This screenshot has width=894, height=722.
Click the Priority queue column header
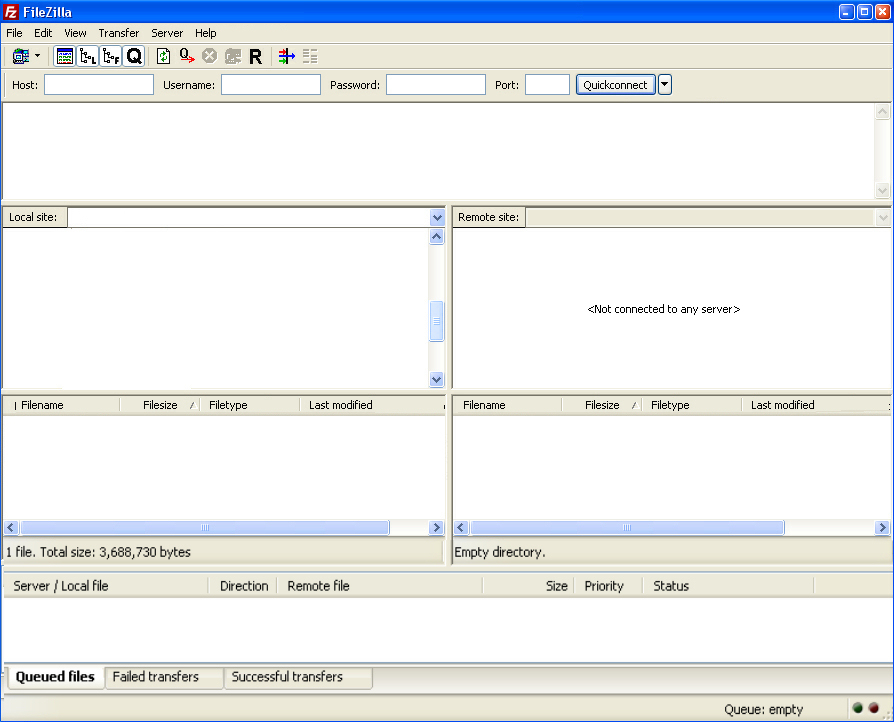608,586
